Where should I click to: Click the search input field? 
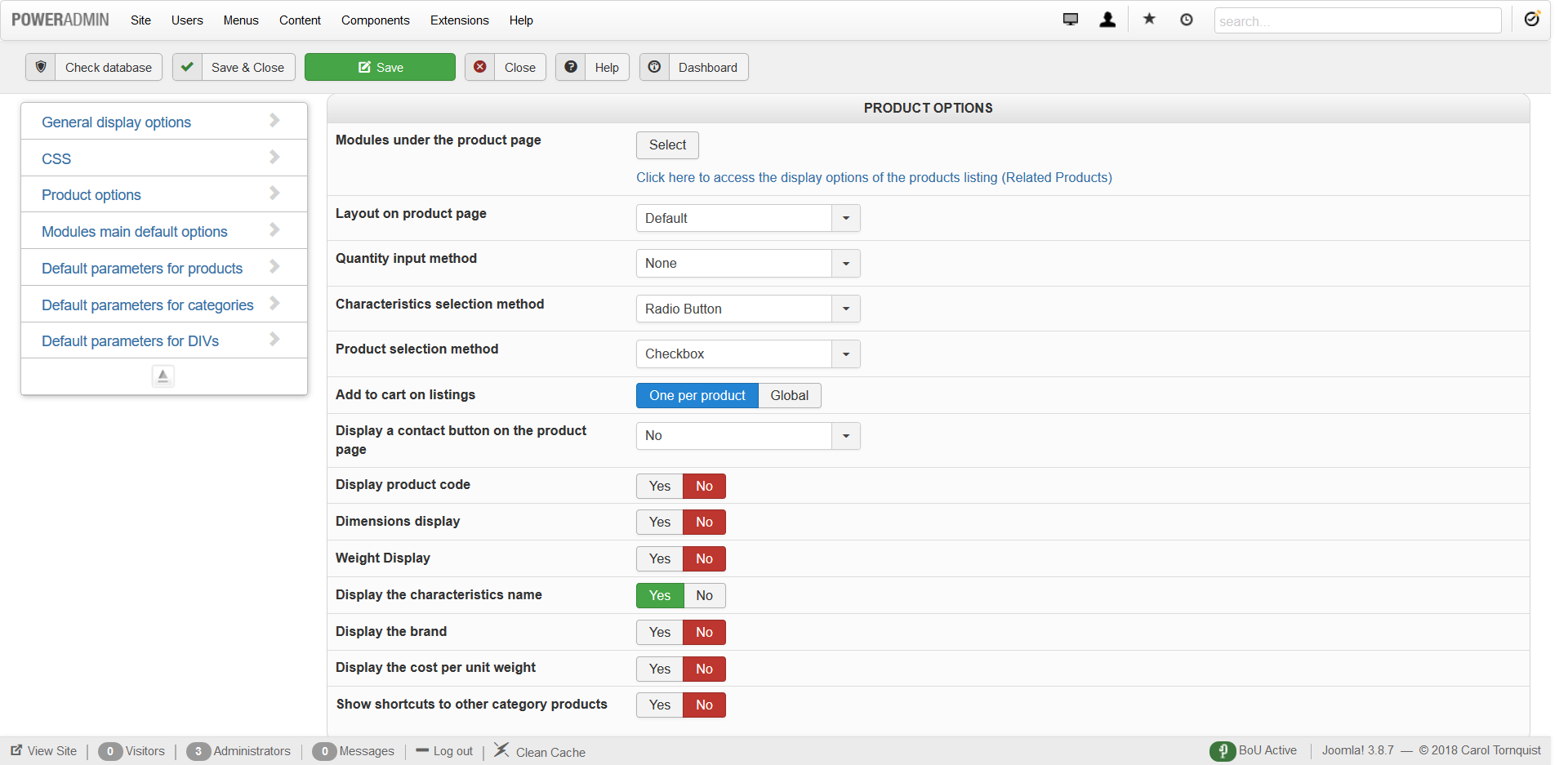(1357, 21)
